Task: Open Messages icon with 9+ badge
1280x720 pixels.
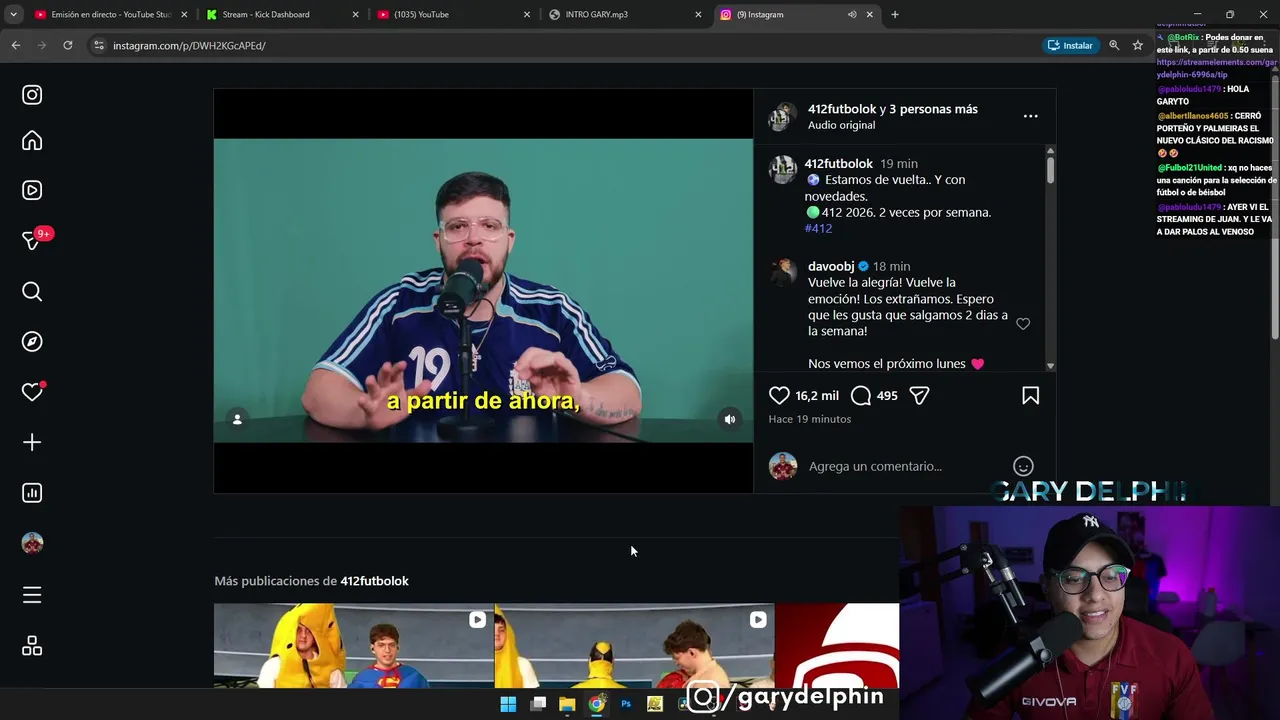Action: (34, 240)
